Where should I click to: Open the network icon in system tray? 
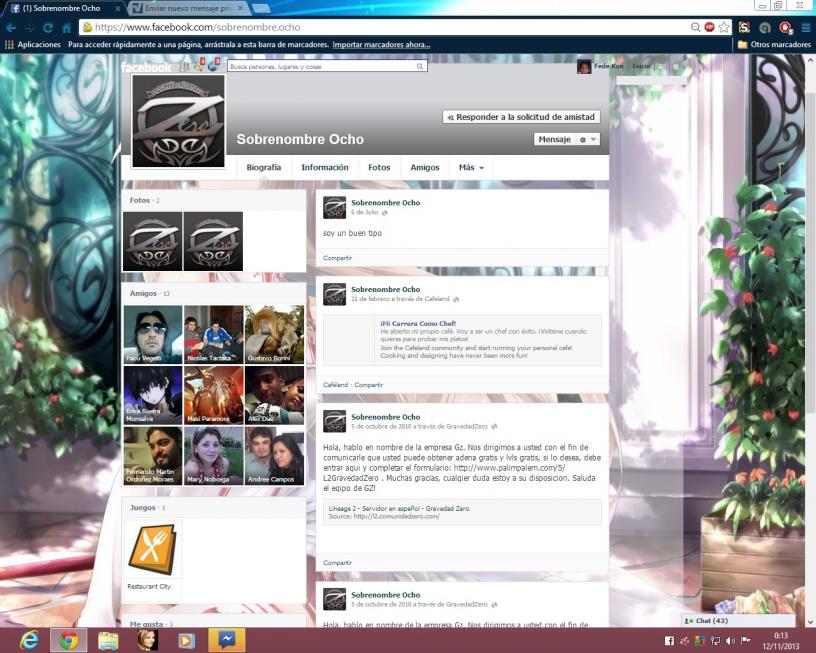pos(716,641)
